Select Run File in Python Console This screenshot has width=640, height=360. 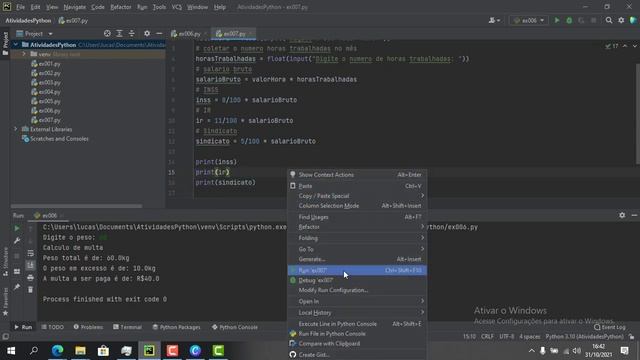point(357,334)
